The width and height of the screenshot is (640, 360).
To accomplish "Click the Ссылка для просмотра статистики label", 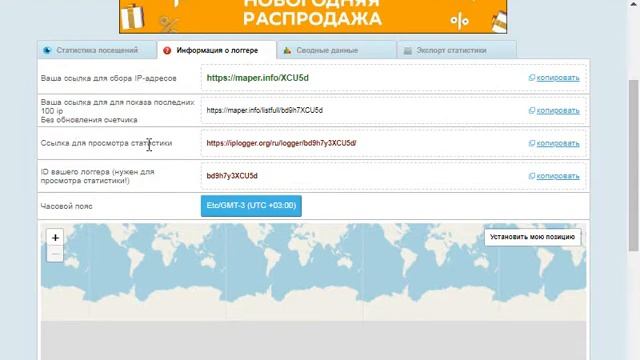I will 106,143.
